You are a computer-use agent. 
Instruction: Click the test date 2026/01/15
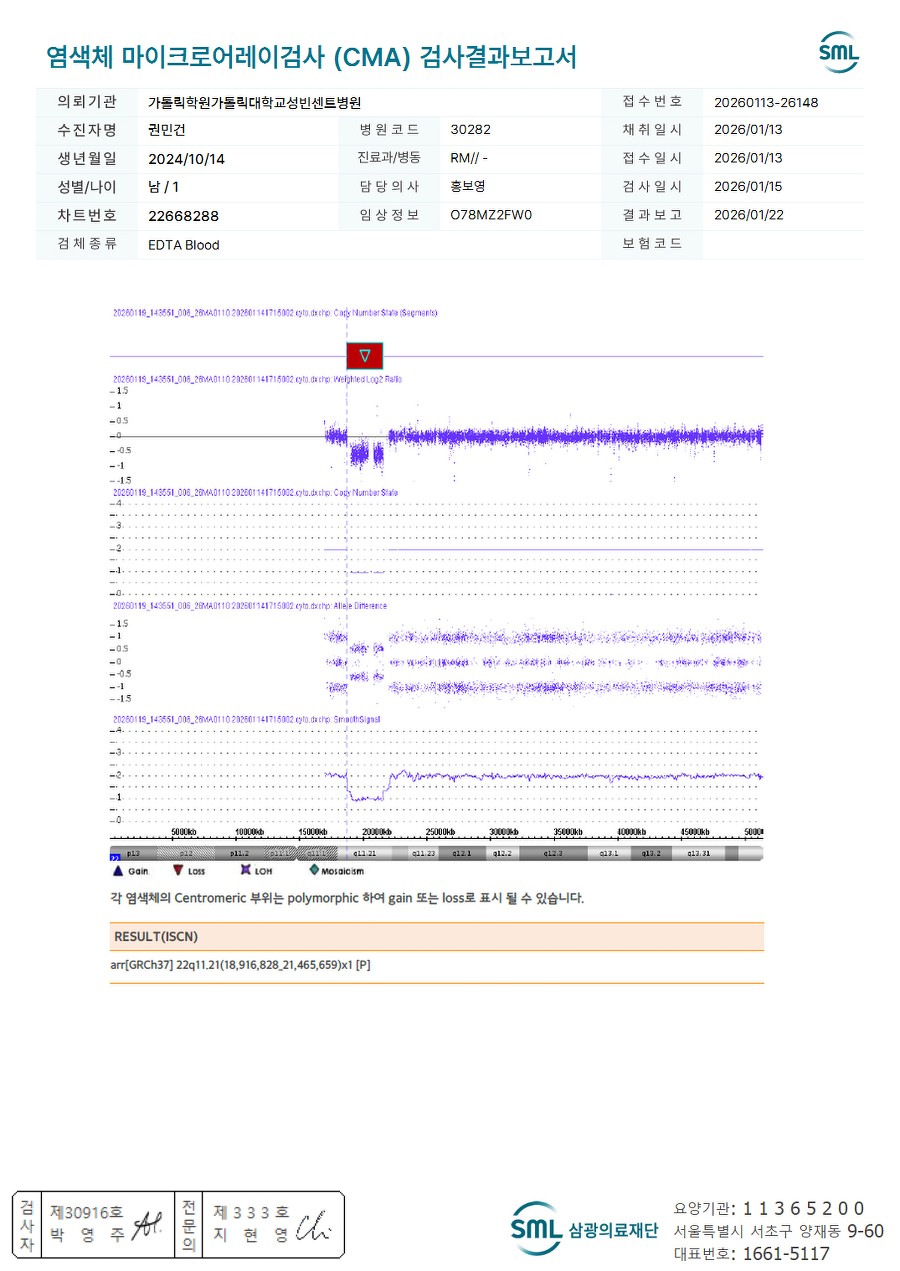click(x=748, y=186)
